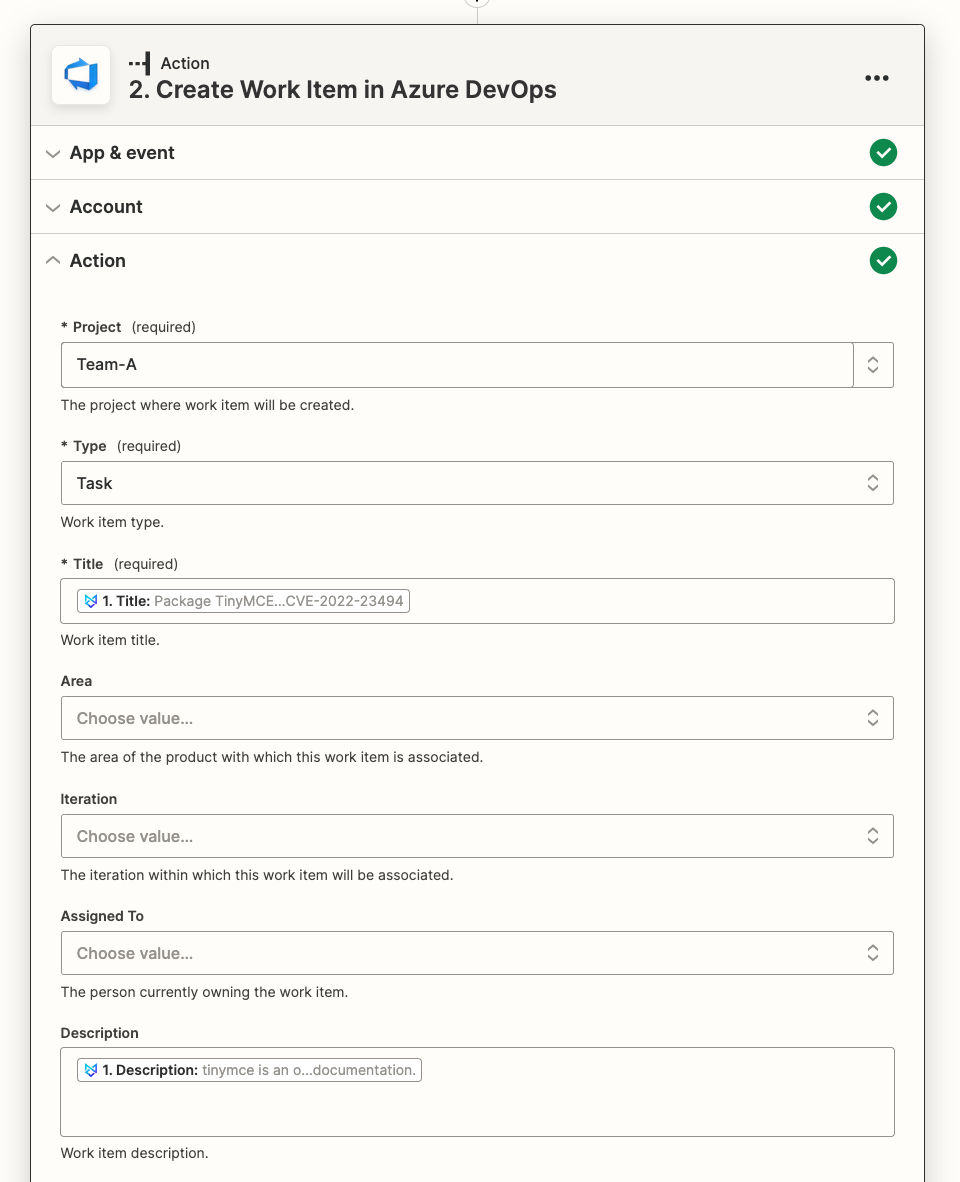
Task: Click the Zap icon inside the Title field pill
Action: [91, 600]
